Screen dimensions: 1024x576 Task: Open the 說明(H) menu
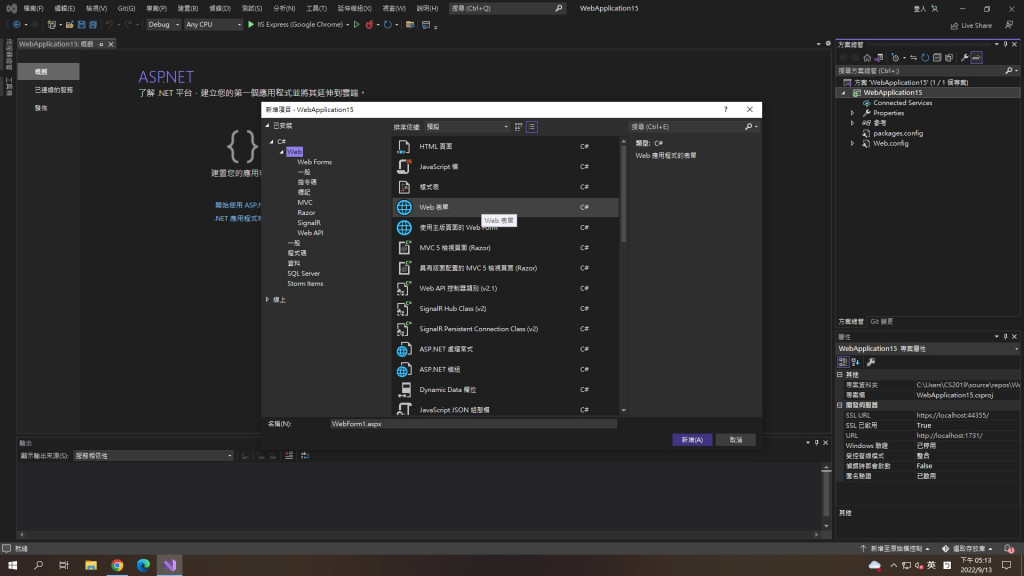(x=427, y=8)
